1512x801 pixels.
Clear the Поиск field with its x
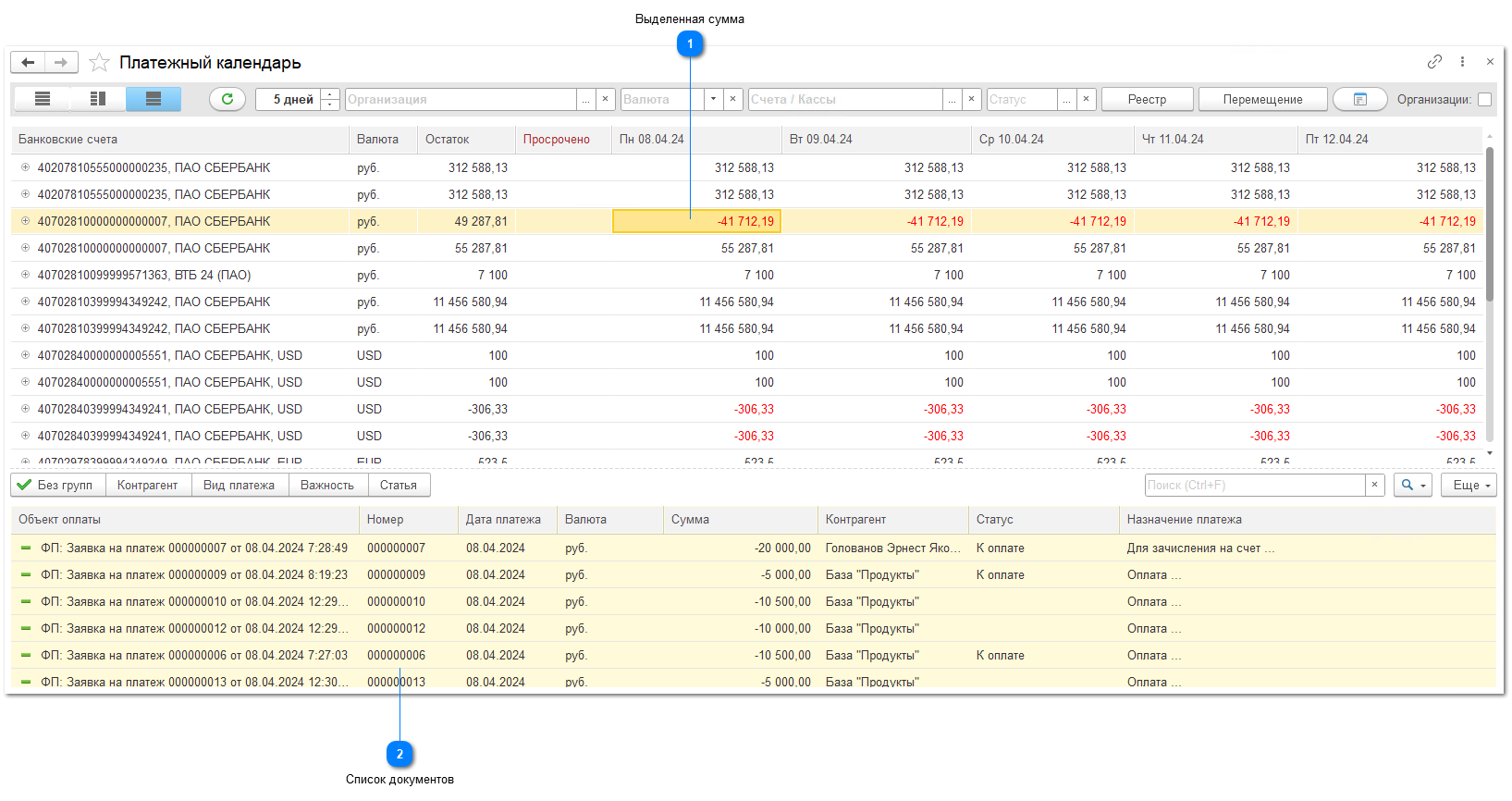pos(1375,485)
